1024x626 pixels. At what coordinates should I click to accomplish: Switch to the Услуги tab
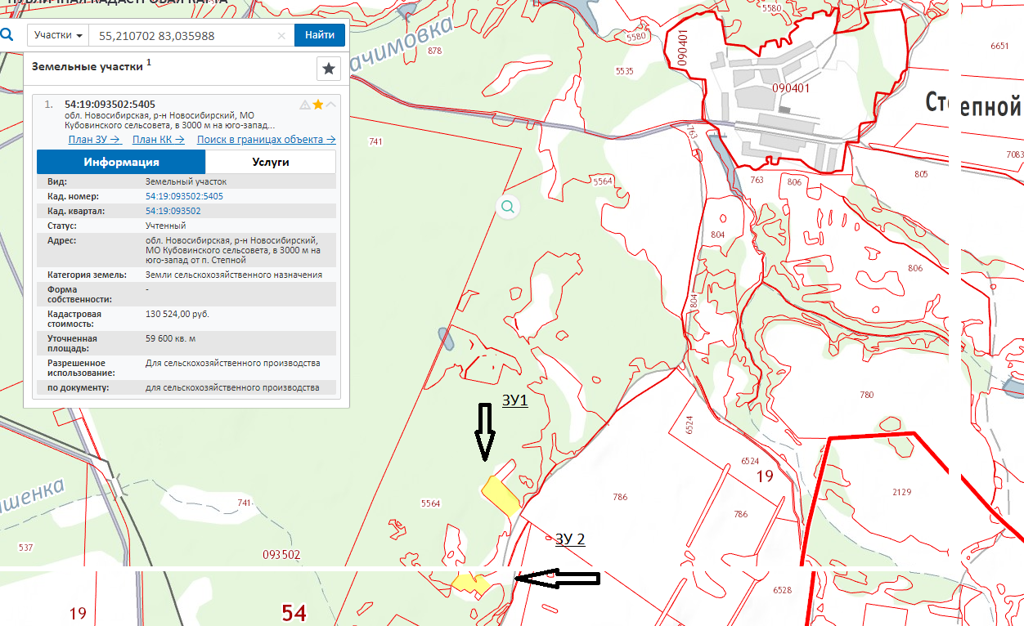(270, 162)
